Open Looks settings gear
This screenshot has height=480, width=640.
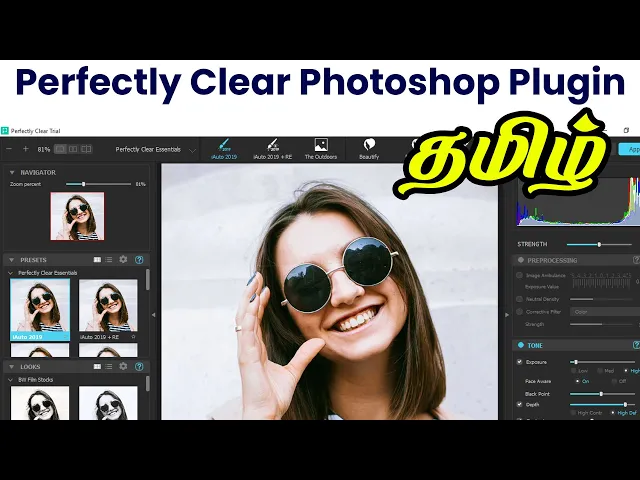pyautogui.click(x=123, y=366)
